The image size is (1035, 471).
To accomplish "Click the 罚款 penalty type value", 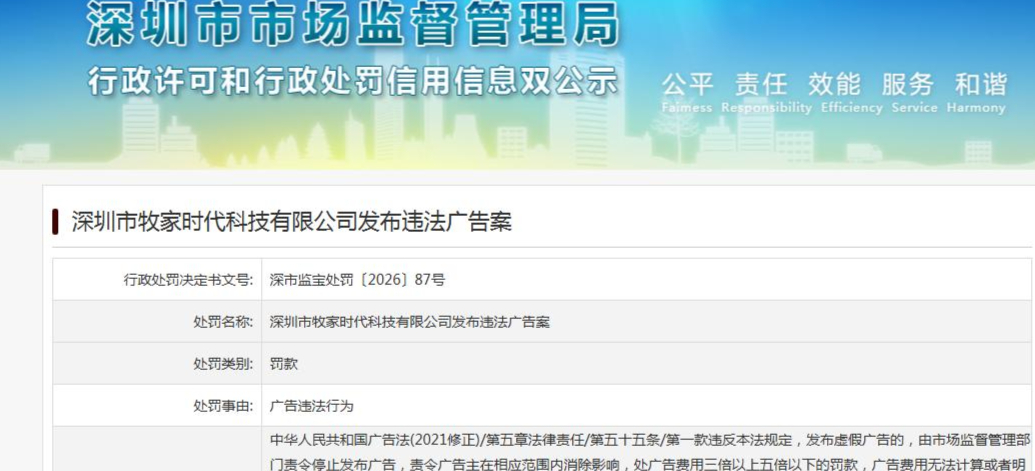I will pyautogui.click(x=284, y=363).
